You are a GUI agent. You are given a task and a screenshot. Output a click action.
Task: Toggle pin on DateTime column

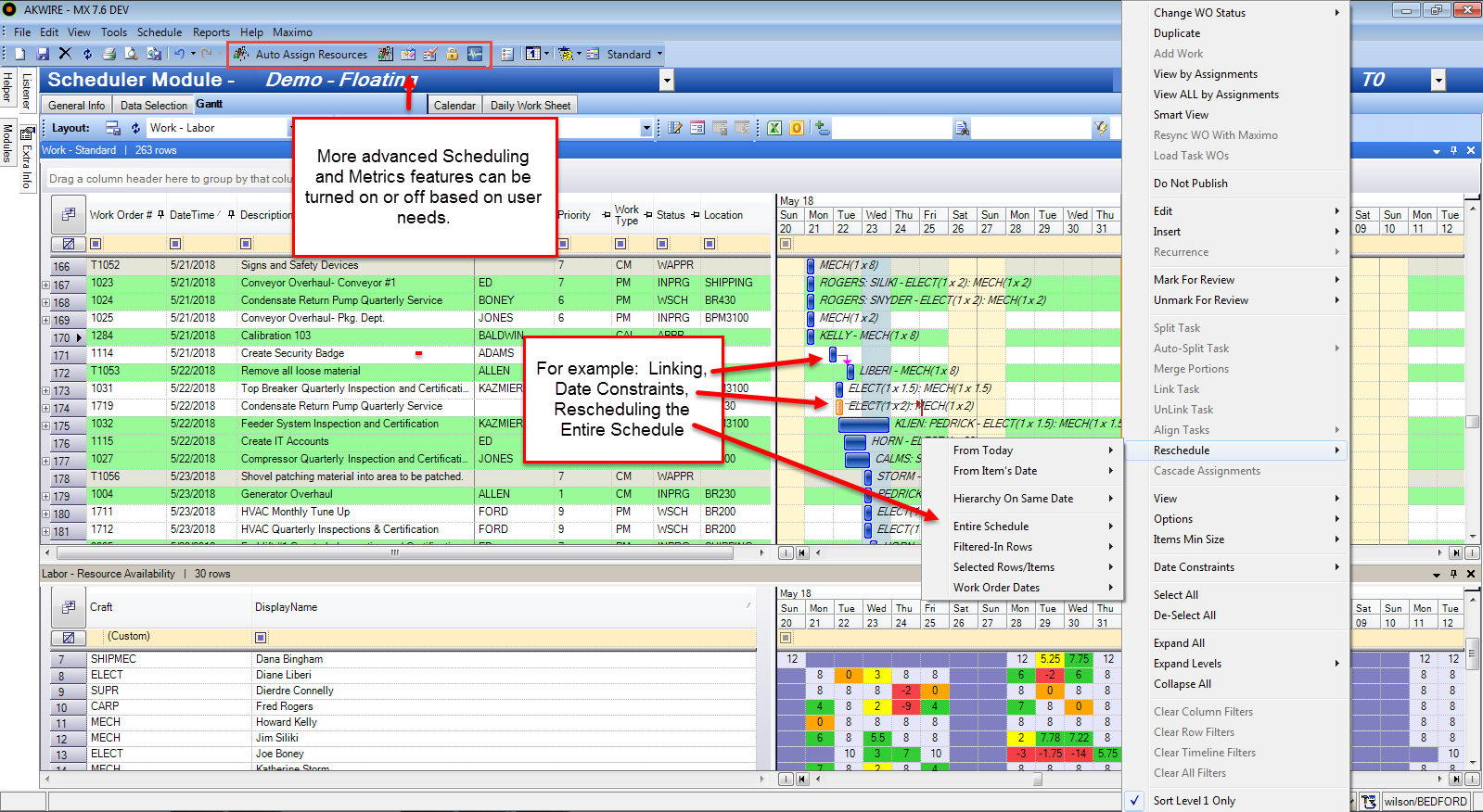point(231,215)
